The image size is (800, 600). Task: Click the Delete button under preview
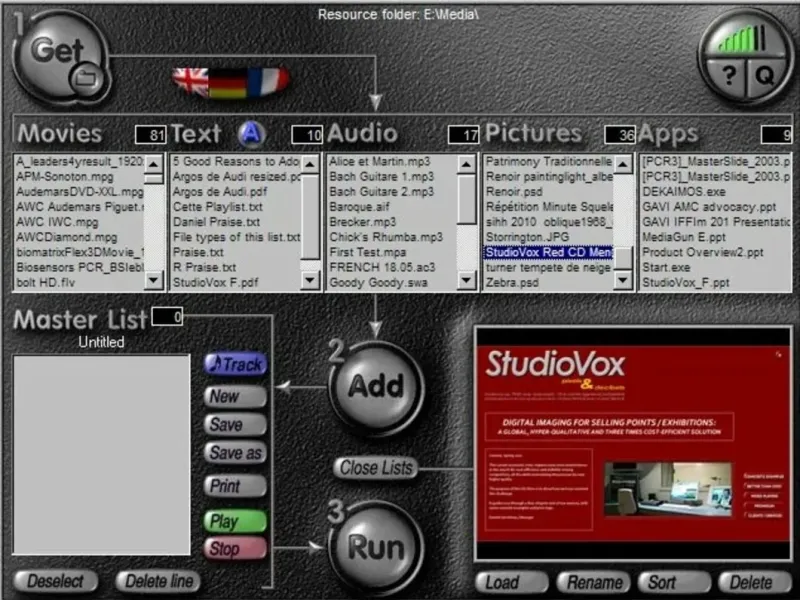pos(755,582)
